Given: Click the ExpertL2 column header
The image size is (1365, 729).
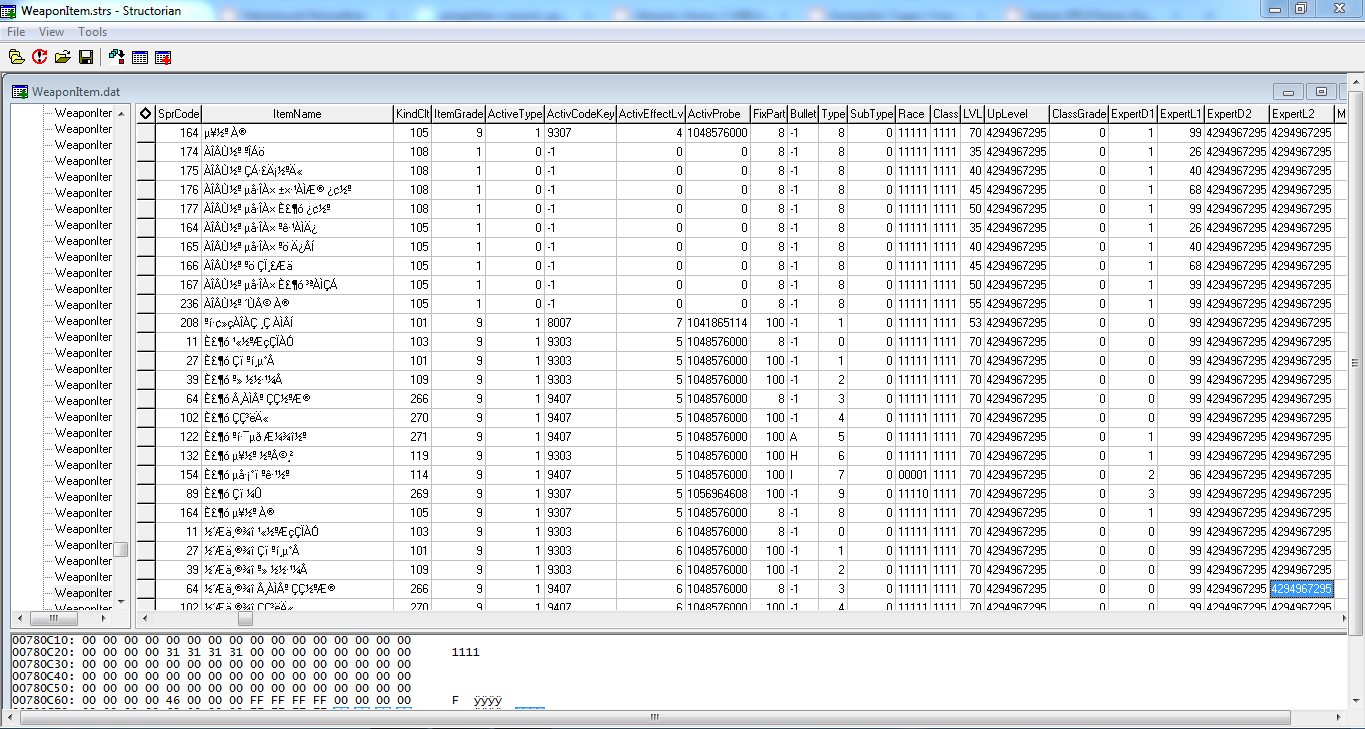Looking at the screenshot, I should tap(1302, 114).
